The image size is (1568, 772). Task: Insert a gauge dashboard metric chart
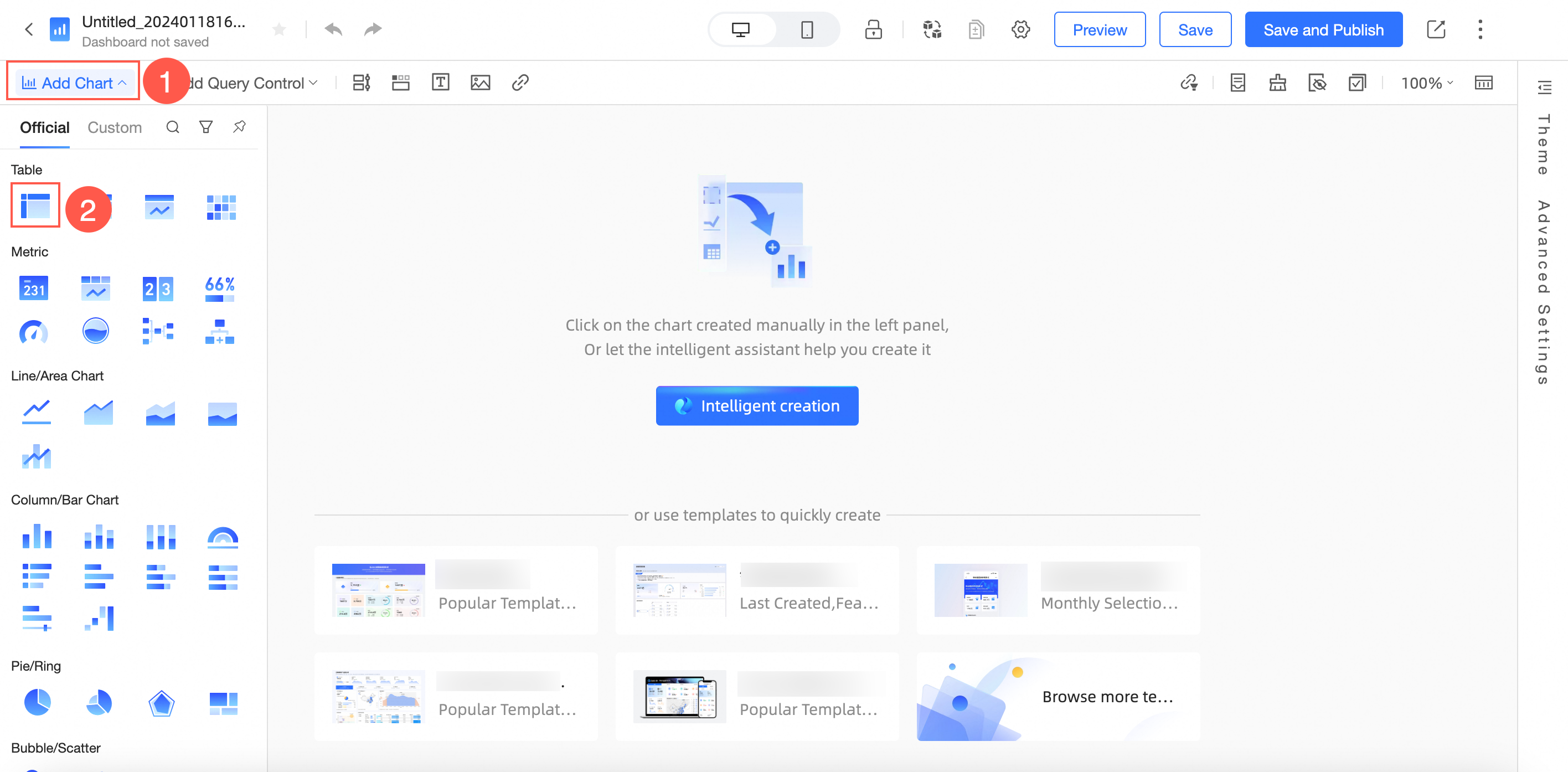(x=33, y=332)
